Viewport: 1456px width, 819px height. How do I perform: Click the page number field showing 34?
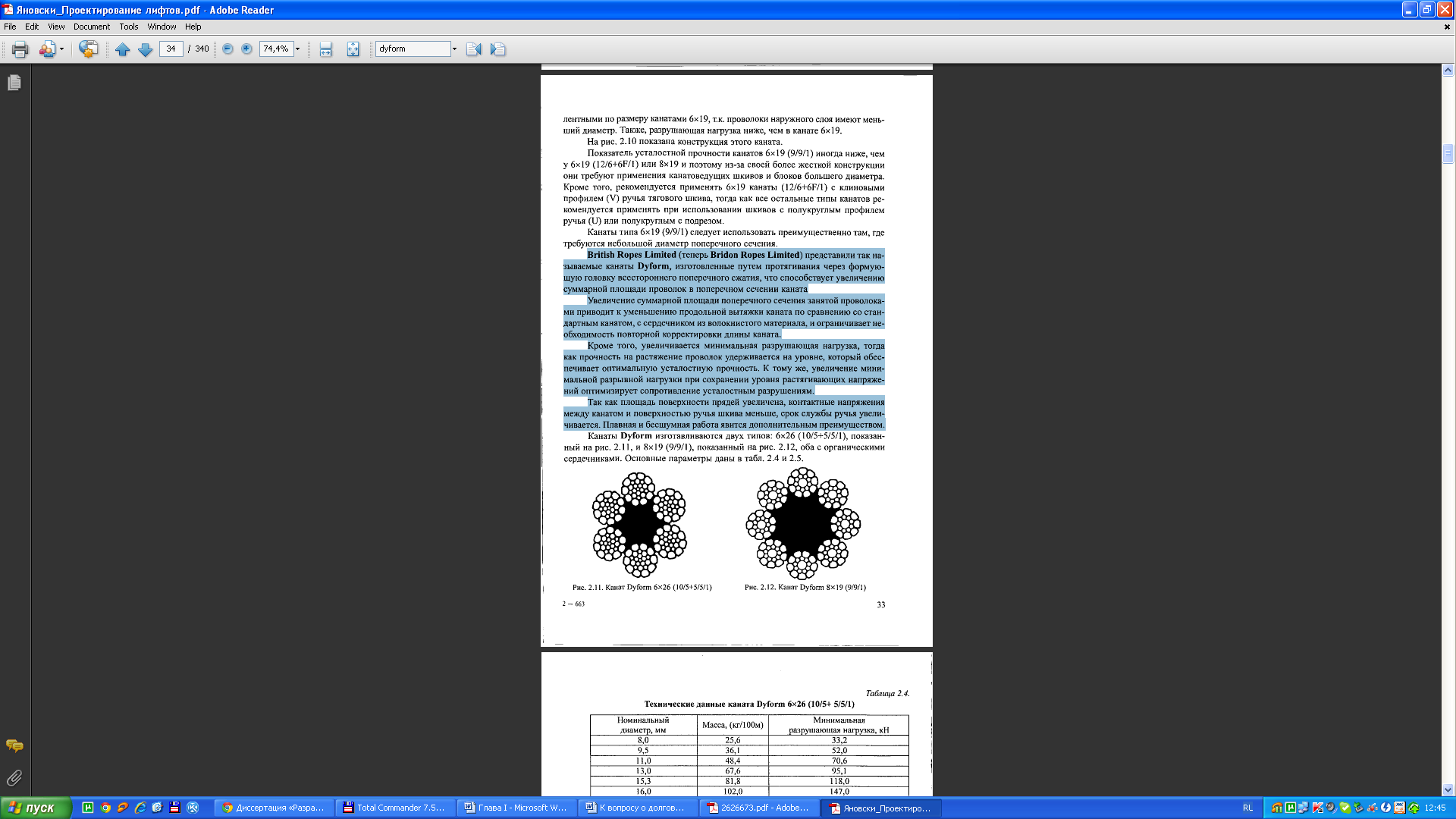tap(171, 49)
